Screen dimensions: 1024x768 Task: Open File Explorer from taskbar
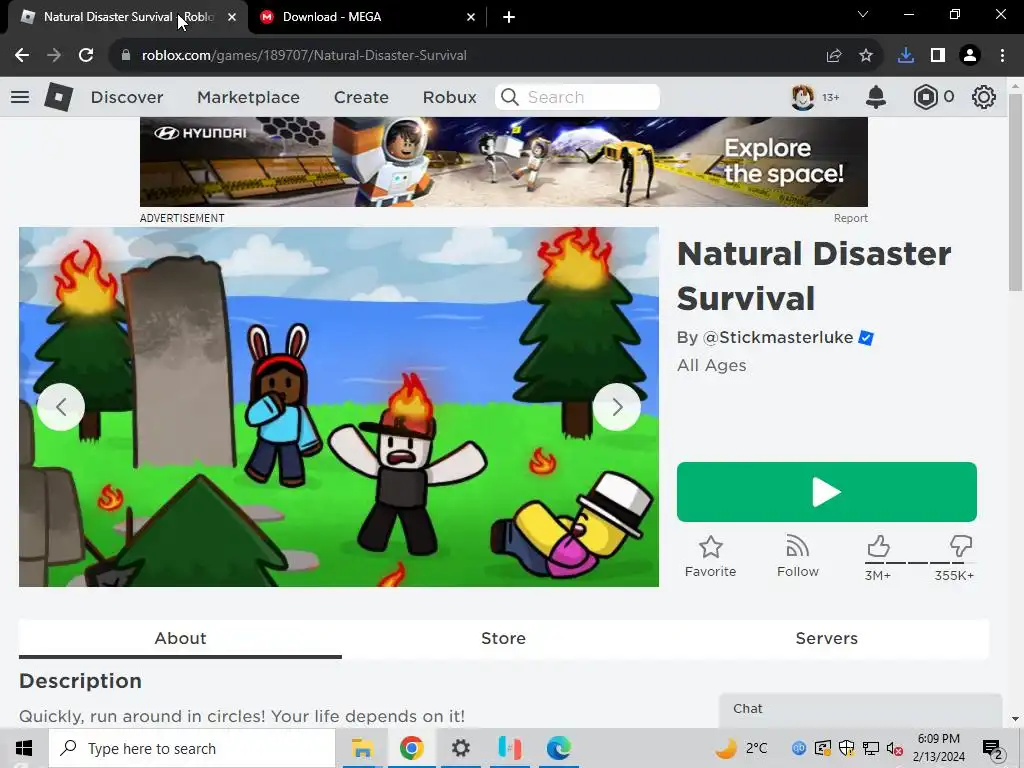pyautogui.click(x=362, y=748)
